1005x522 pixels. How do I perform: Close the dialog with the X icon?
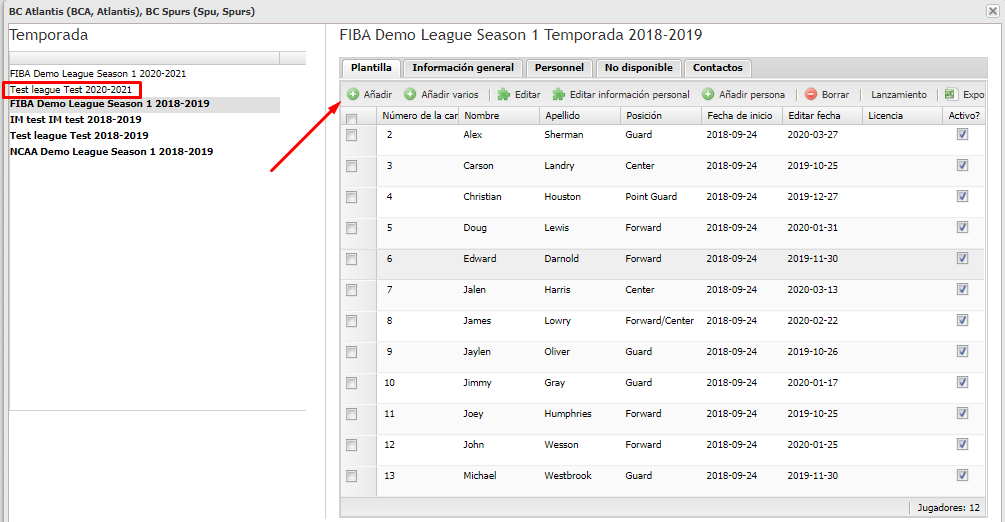pyautogui.click(x=992, y=11)
